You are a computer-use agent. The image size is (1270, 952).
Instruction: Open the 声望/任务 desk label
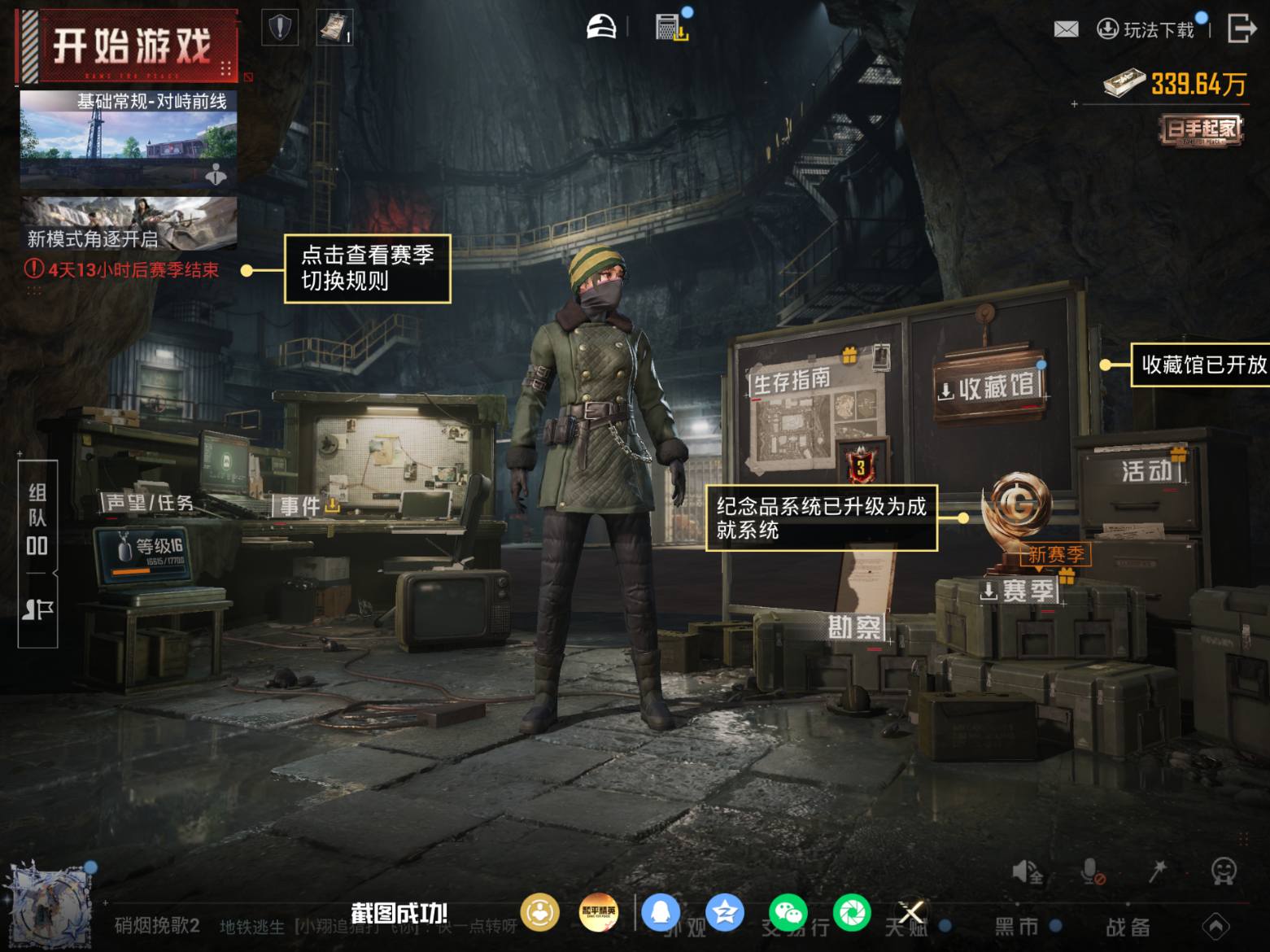point(148,503)
